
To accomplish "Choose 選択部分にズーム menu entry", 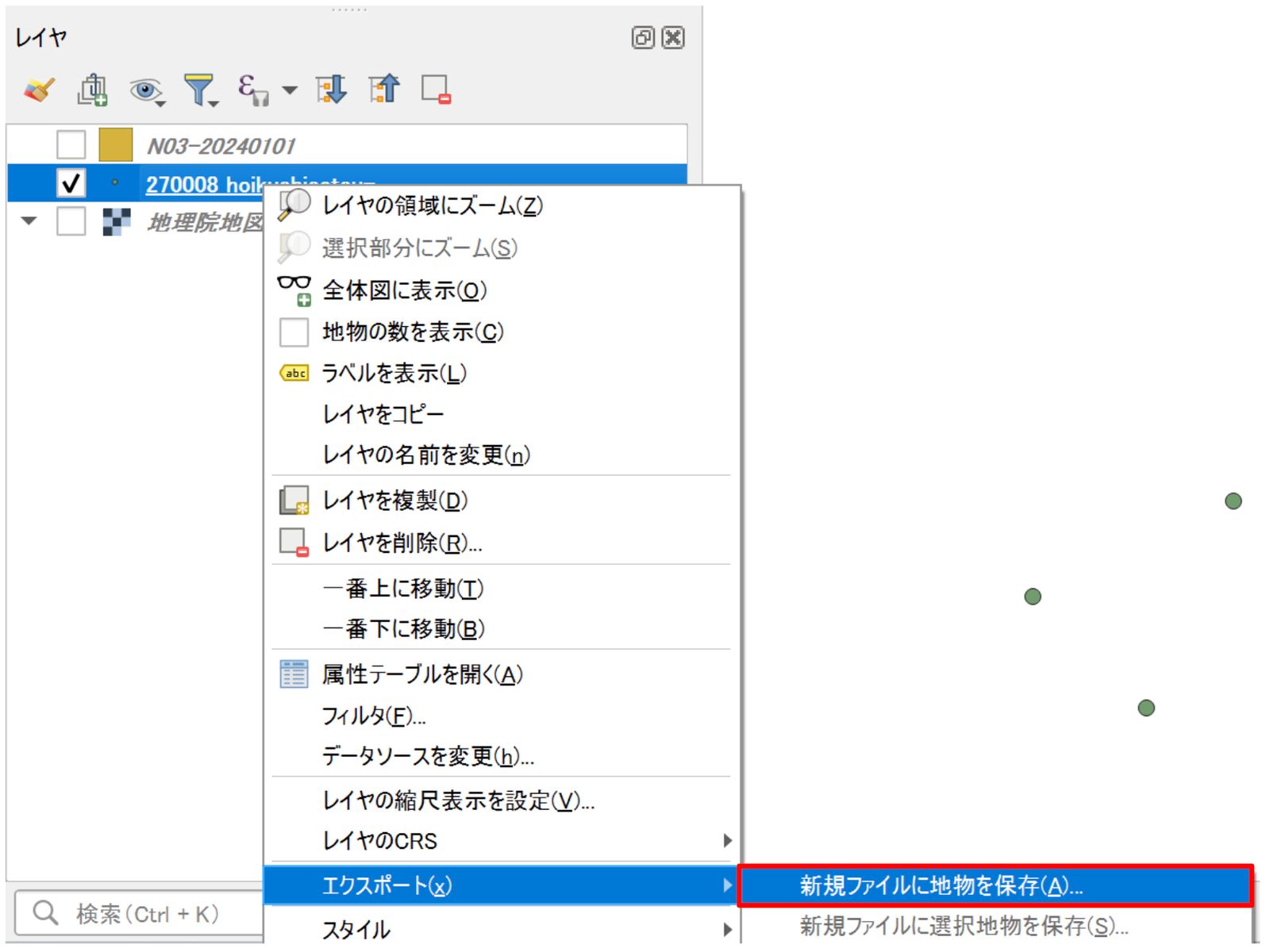I will tap(501, 248).
